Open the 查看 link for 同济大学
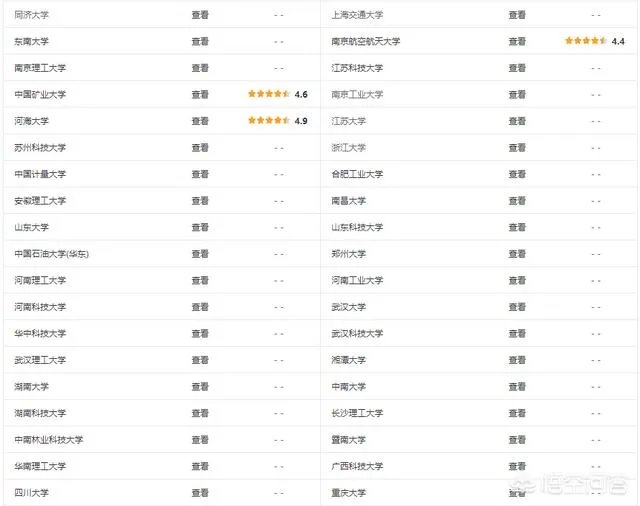640x506 pixels. (200, 15)
